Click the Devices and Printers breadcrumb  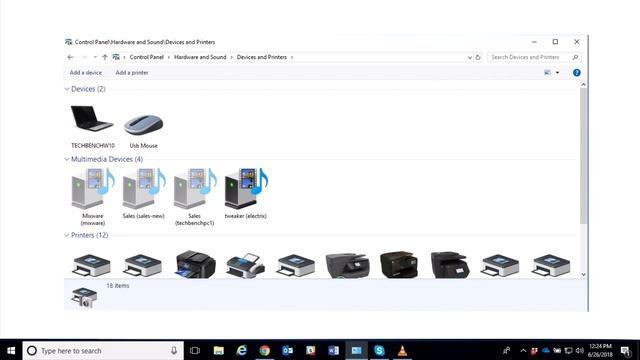tap(262, 57)
